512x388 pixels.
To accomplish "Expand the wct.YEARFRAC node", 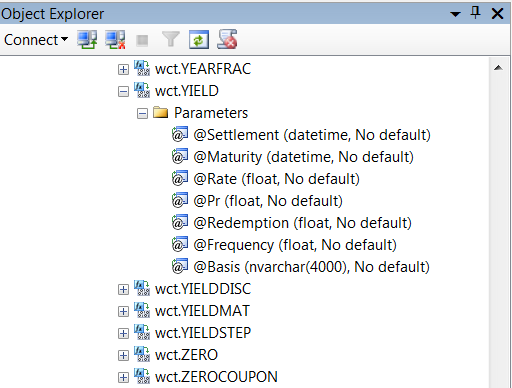I will pyautogui.click(x=123, y=69).
